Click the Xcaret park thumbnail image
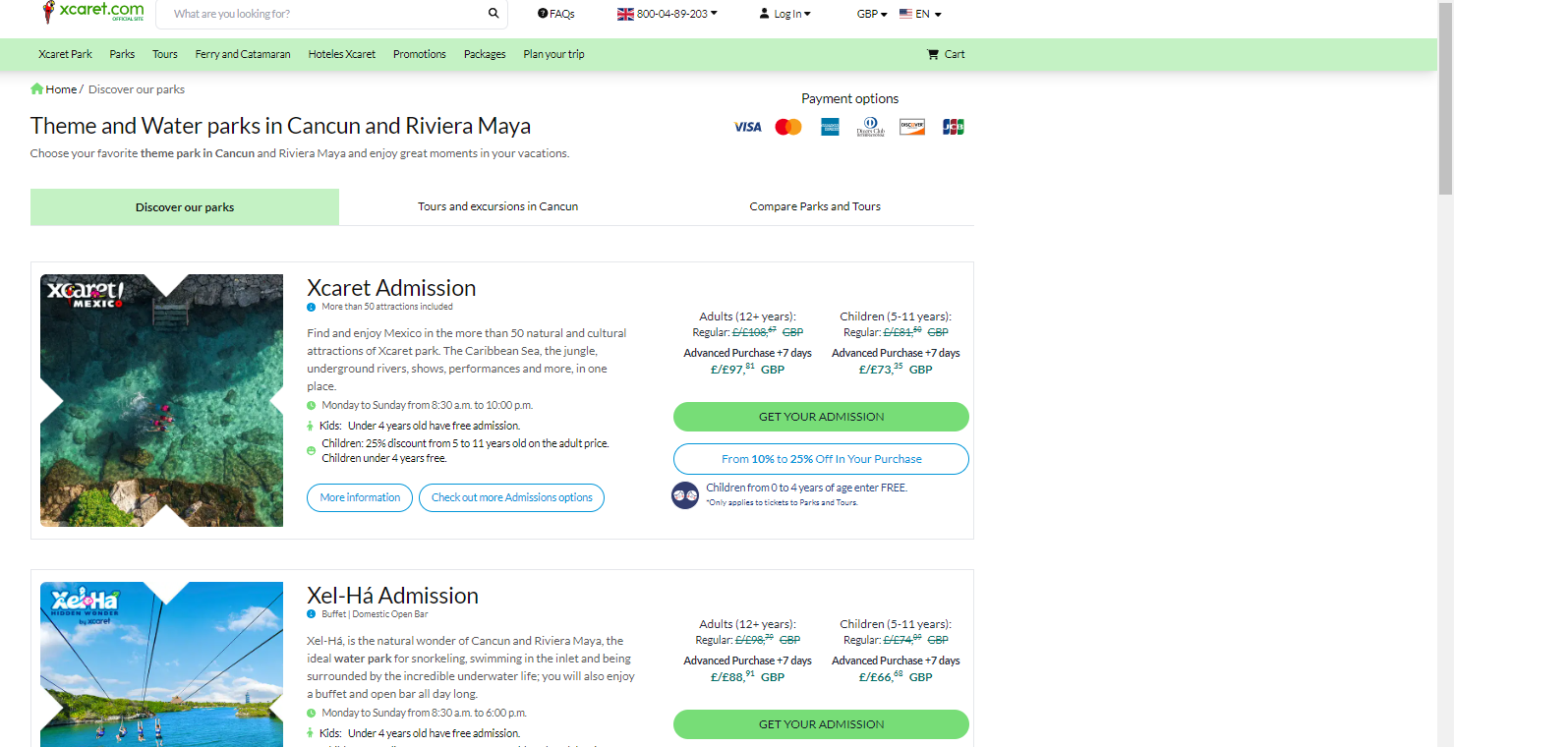The height and width of the screenshot is (747, 1568). pyautogui.click(x=161, y=400)
